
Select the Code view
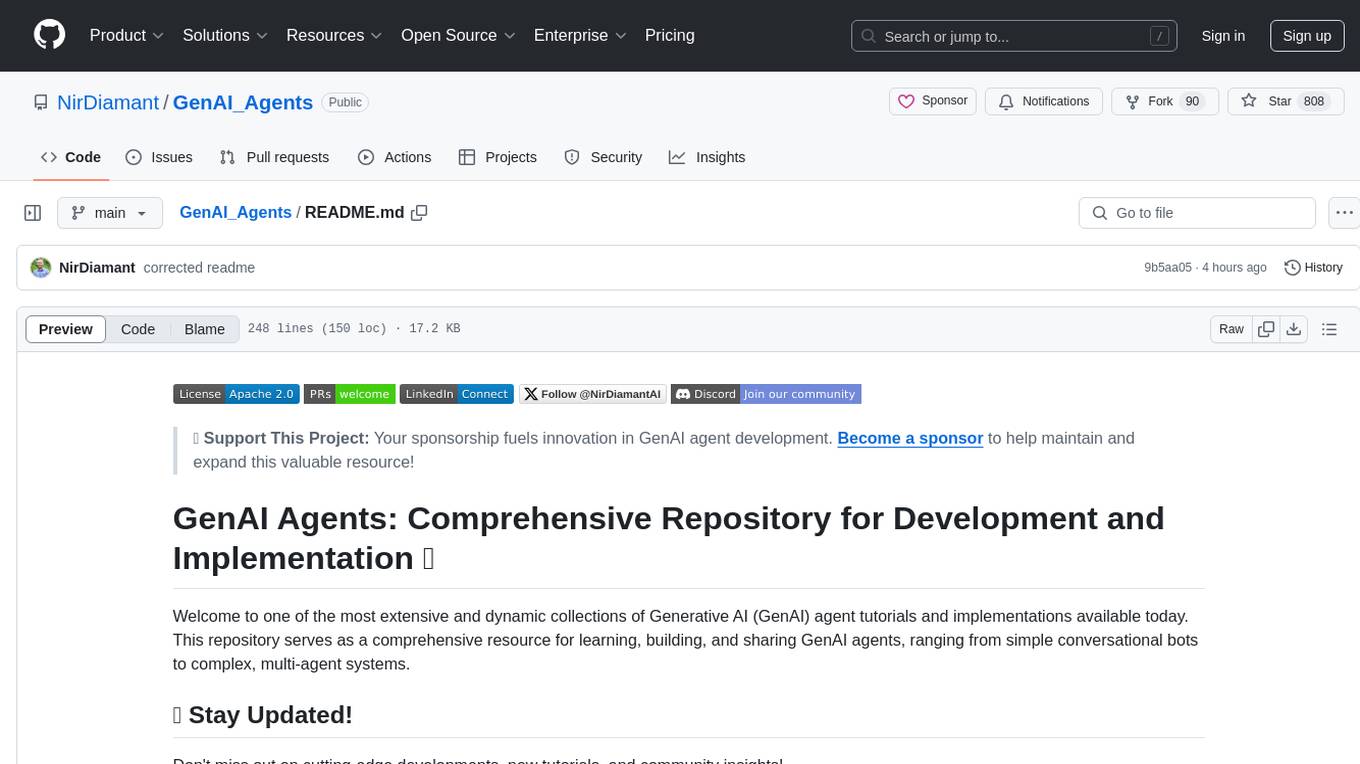(x=138, y=329)
